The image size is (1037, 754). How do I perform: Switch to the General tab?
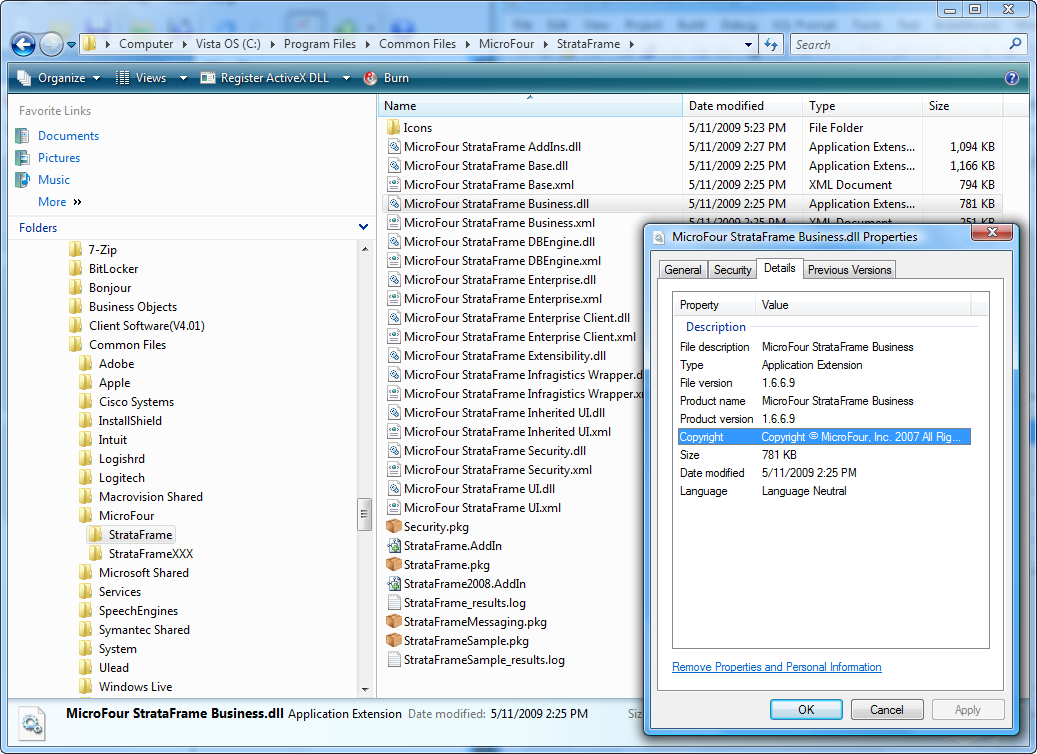pyautogui.click(x=683, y=270)
